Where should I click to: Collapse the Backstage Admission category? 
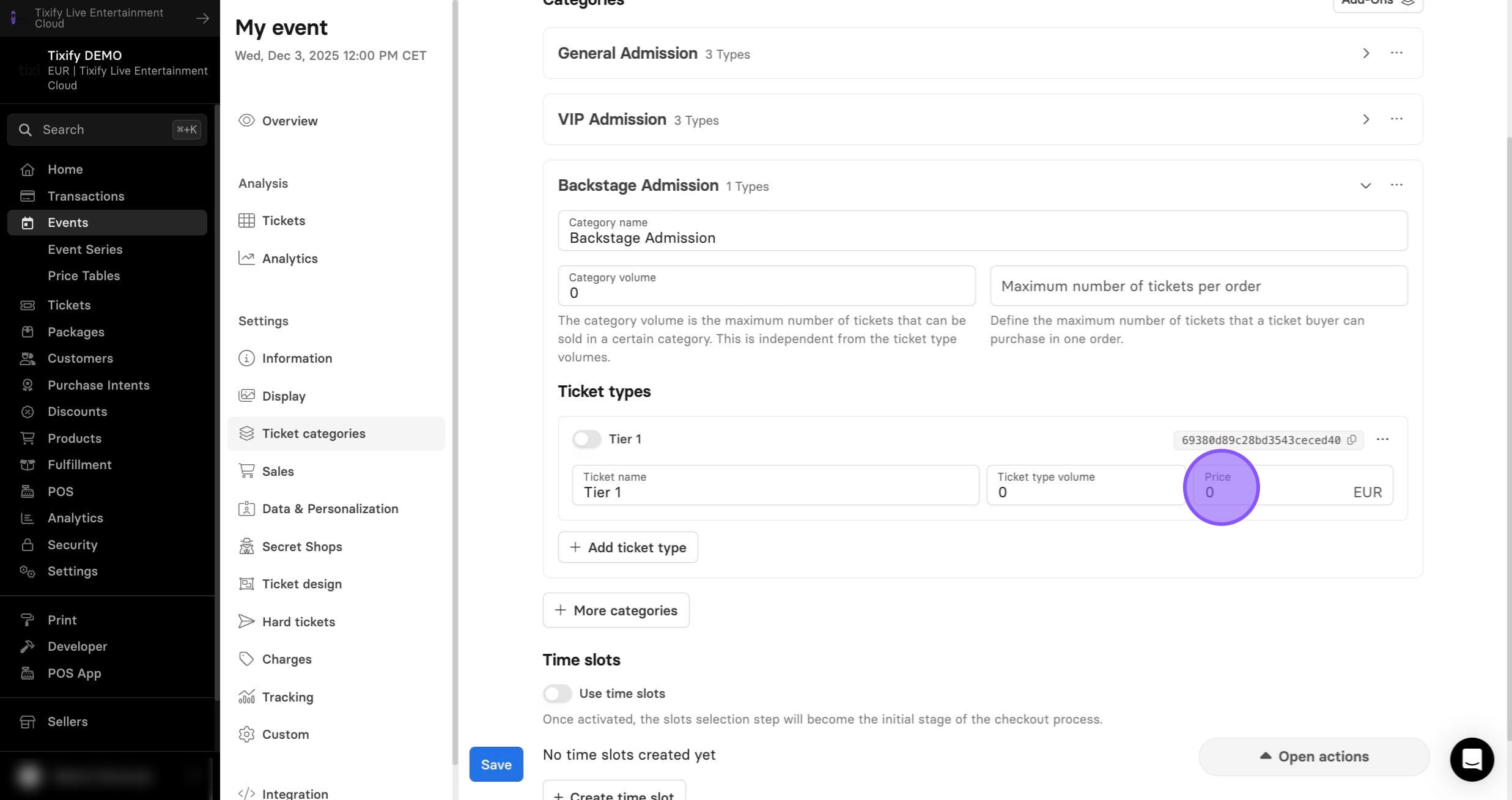point(1365,185)
